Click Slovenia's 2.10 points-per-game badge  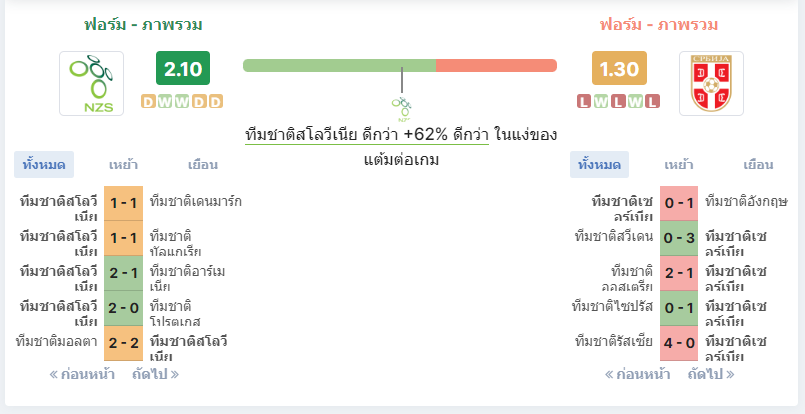[x=183, y=68]
